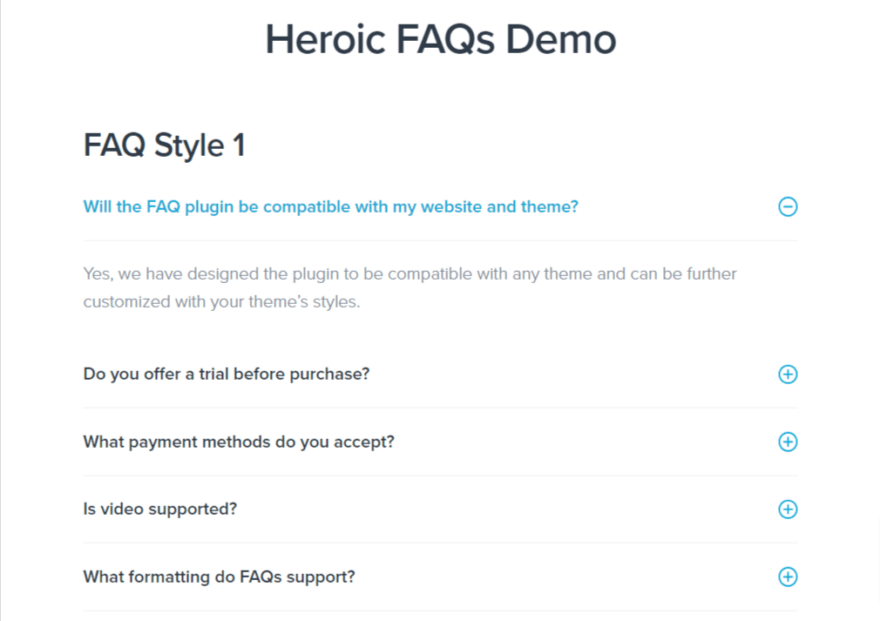Select the answer paragraph about theme compatibility
The width and height of the screenshot is (880, 621).
(409, 287)
